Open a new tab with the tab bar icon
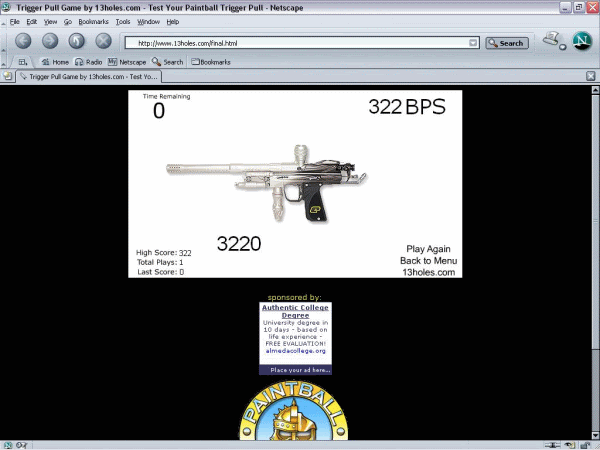The height and width of the screenshot is (450, 600). click(7, 76)
